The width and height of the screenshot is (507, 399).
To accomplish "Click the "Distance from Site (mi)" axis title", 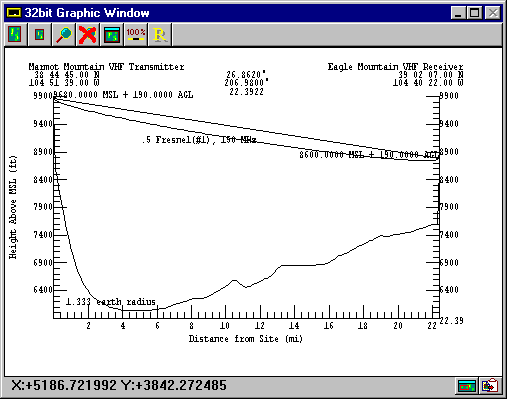I will [246, 339].
